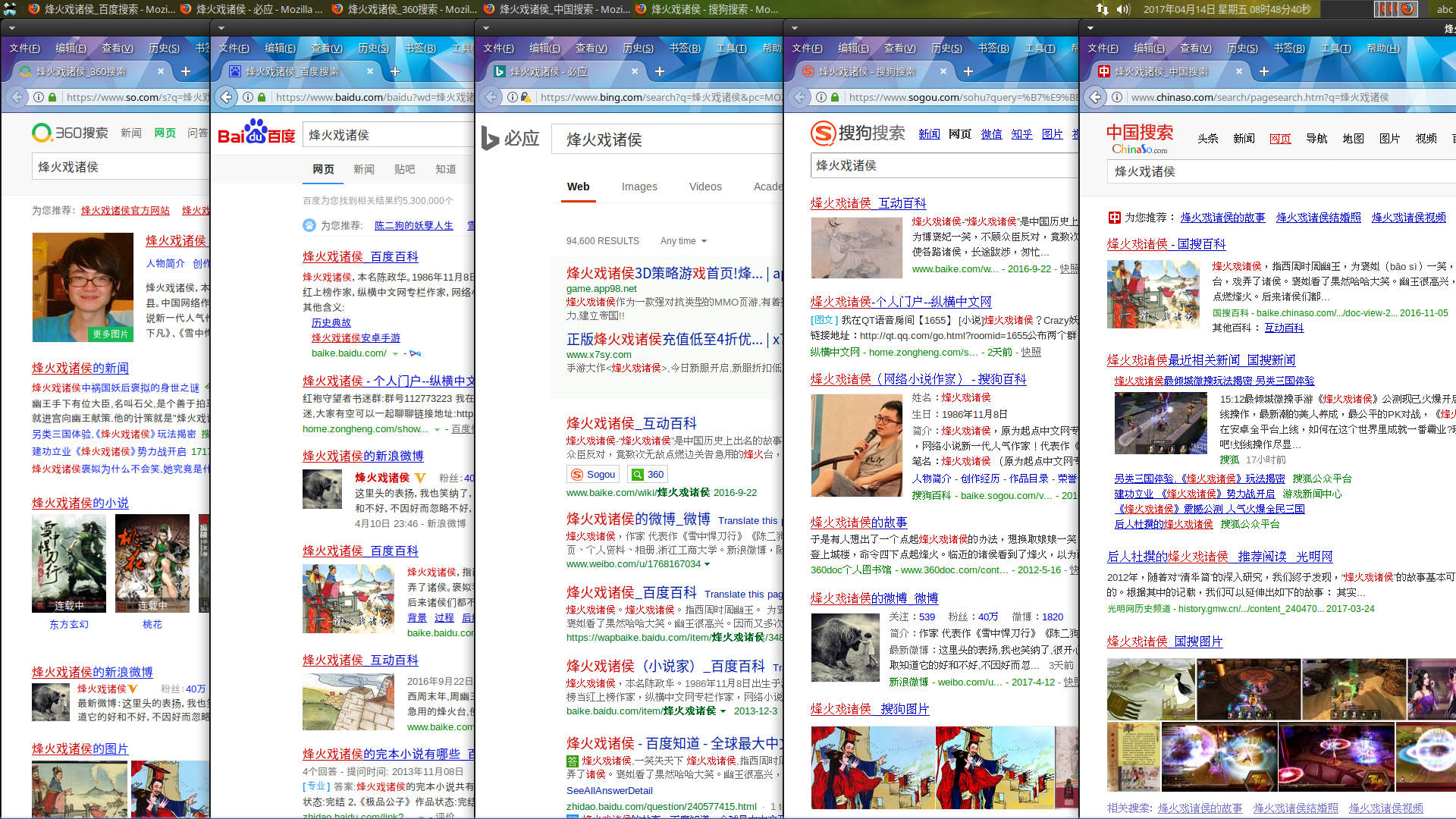
Task: Close the 烽火戏诸侯_360搜索 tab
Action: pos(161,71)
